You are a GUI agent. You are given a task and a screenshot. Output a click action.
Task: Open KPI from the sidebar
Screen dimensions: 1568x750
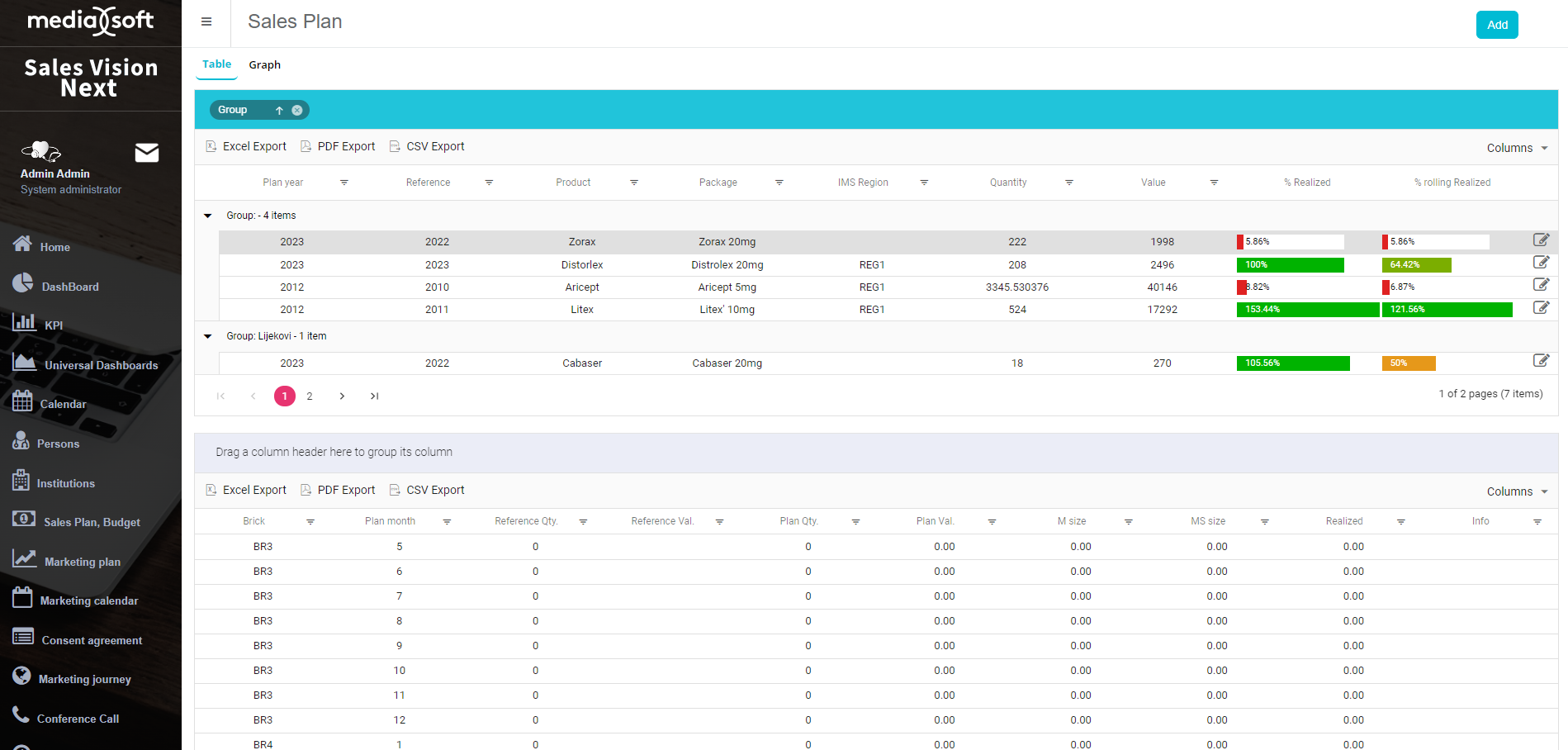(x=53, y=325)
